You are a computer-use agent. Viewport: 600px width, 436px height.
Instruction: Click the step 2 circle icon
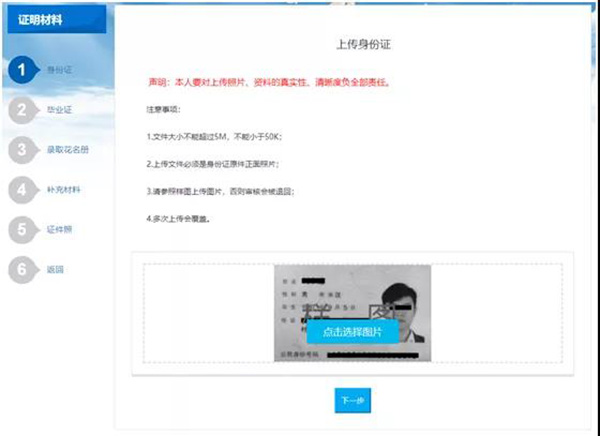click(22, 110)
